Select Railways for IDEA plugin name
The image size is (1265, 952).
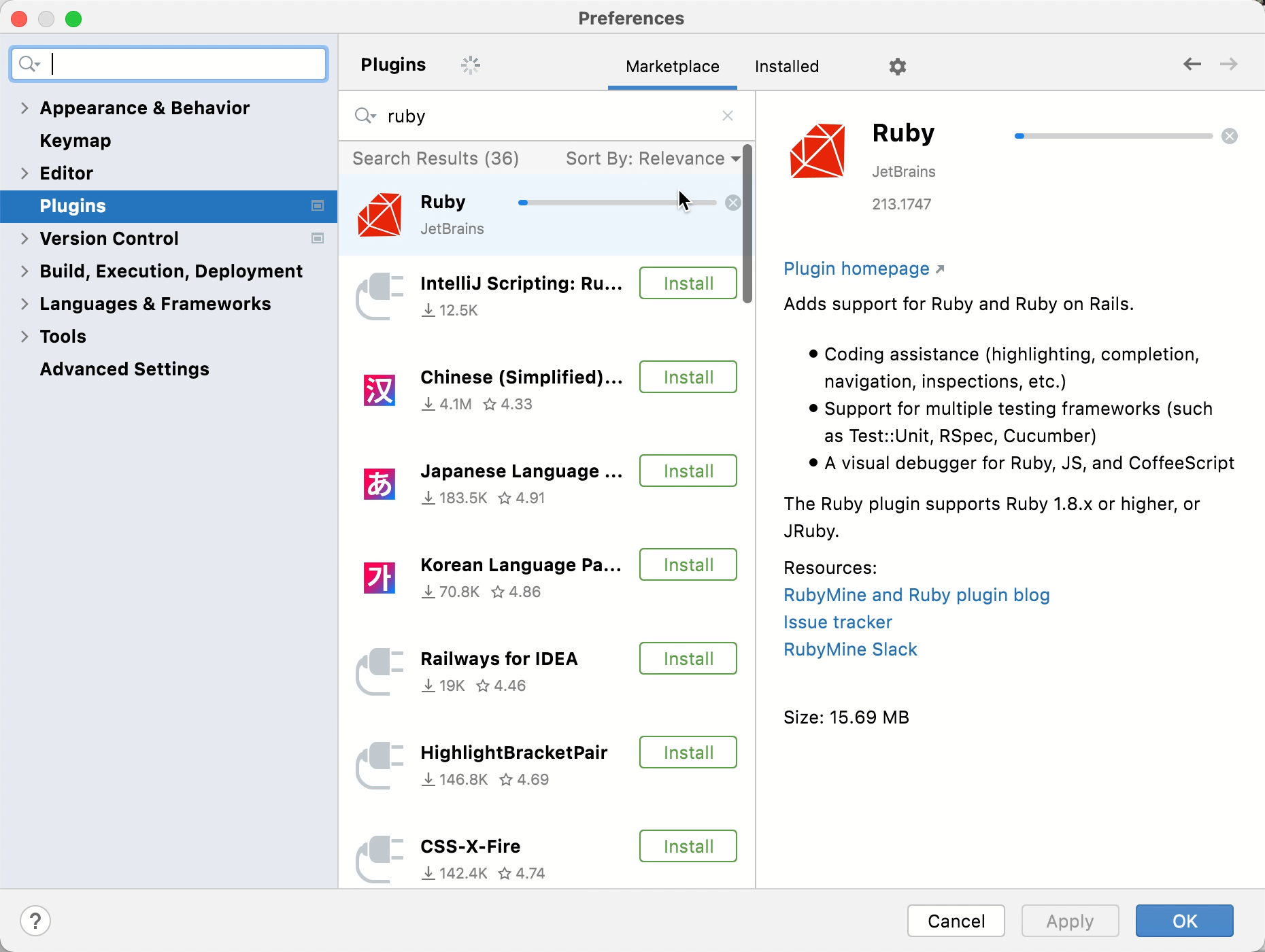click(499, 659)
